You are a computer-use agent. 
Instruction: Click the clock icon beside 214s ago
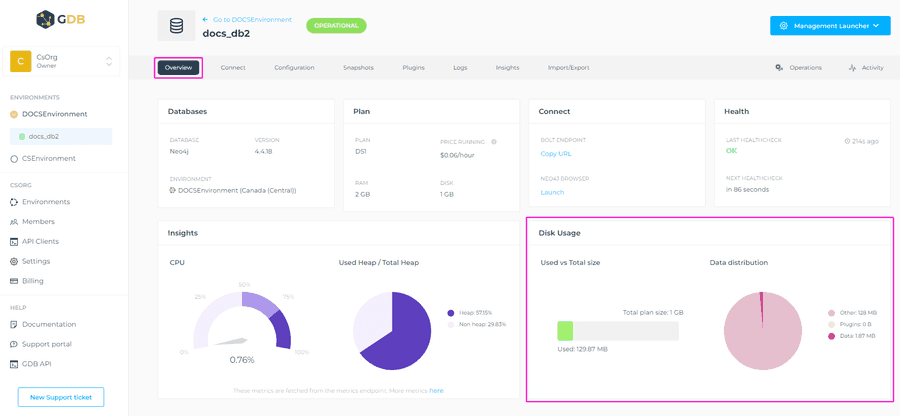(848, 141)
